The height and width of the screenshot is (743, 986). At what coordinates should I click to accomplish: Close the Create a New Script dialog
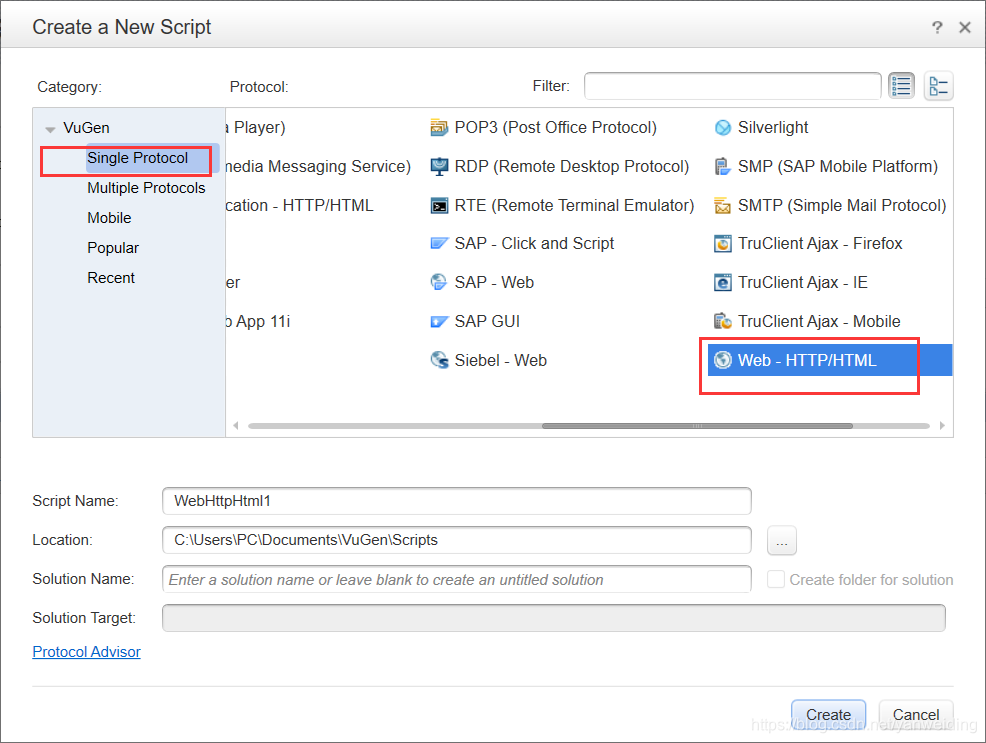965,27
